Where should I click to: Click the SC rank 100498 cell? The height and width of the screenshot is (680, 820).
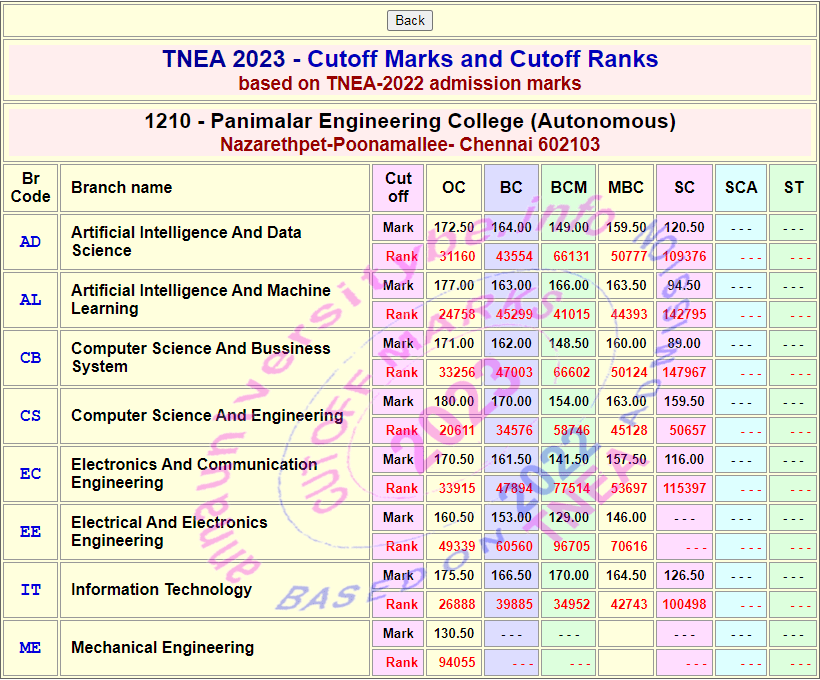pyautogui.click(x=685, y=605)
